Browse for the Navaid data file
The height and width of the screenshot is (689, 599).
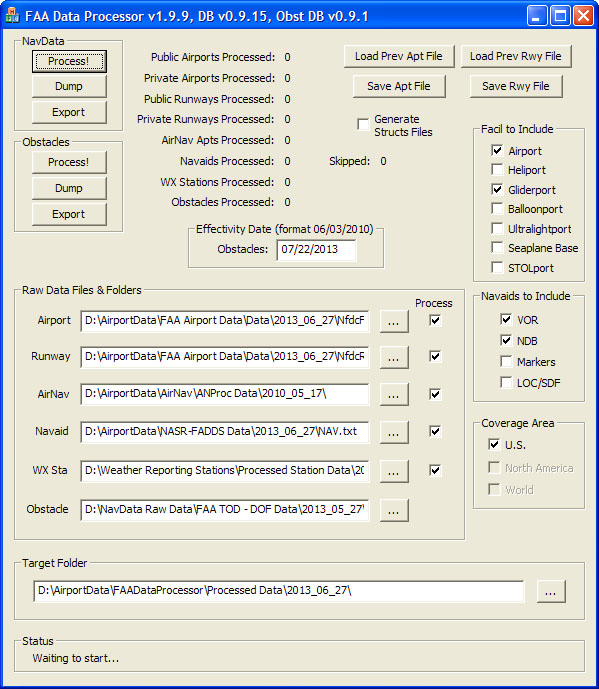[x=394, y=432]
